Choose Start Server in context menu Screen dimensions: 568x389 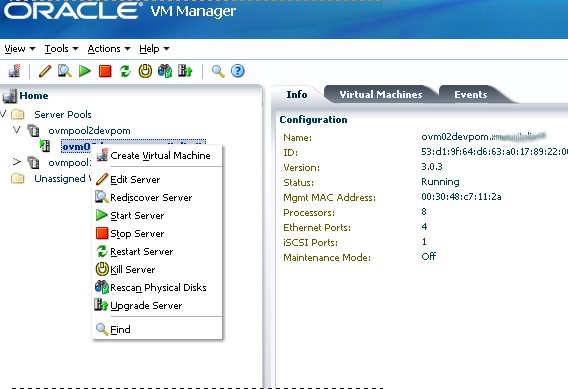tap(157, 216)
